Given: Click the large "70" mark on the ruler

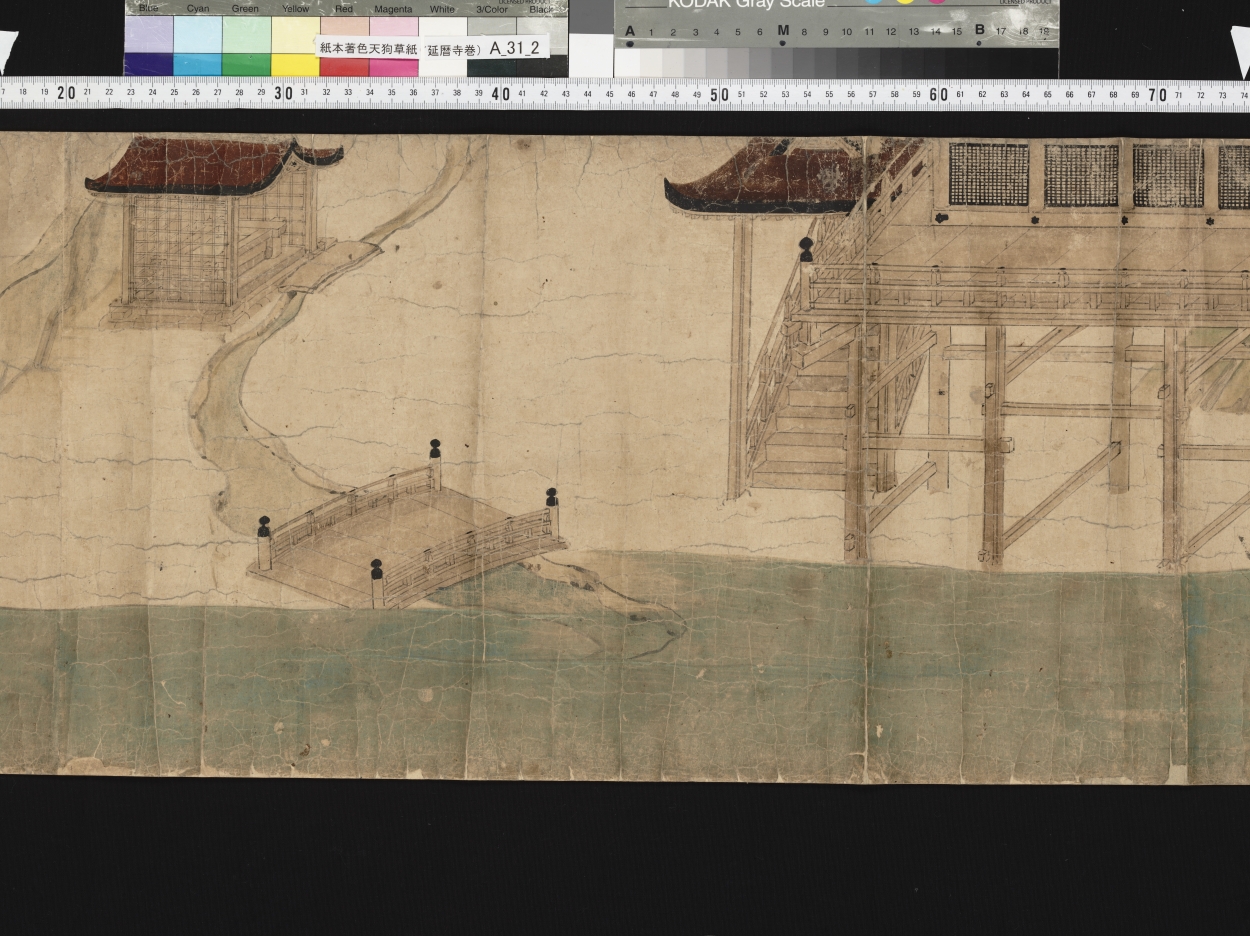Looking at the screenshot, I should [x=1157, y=94].
